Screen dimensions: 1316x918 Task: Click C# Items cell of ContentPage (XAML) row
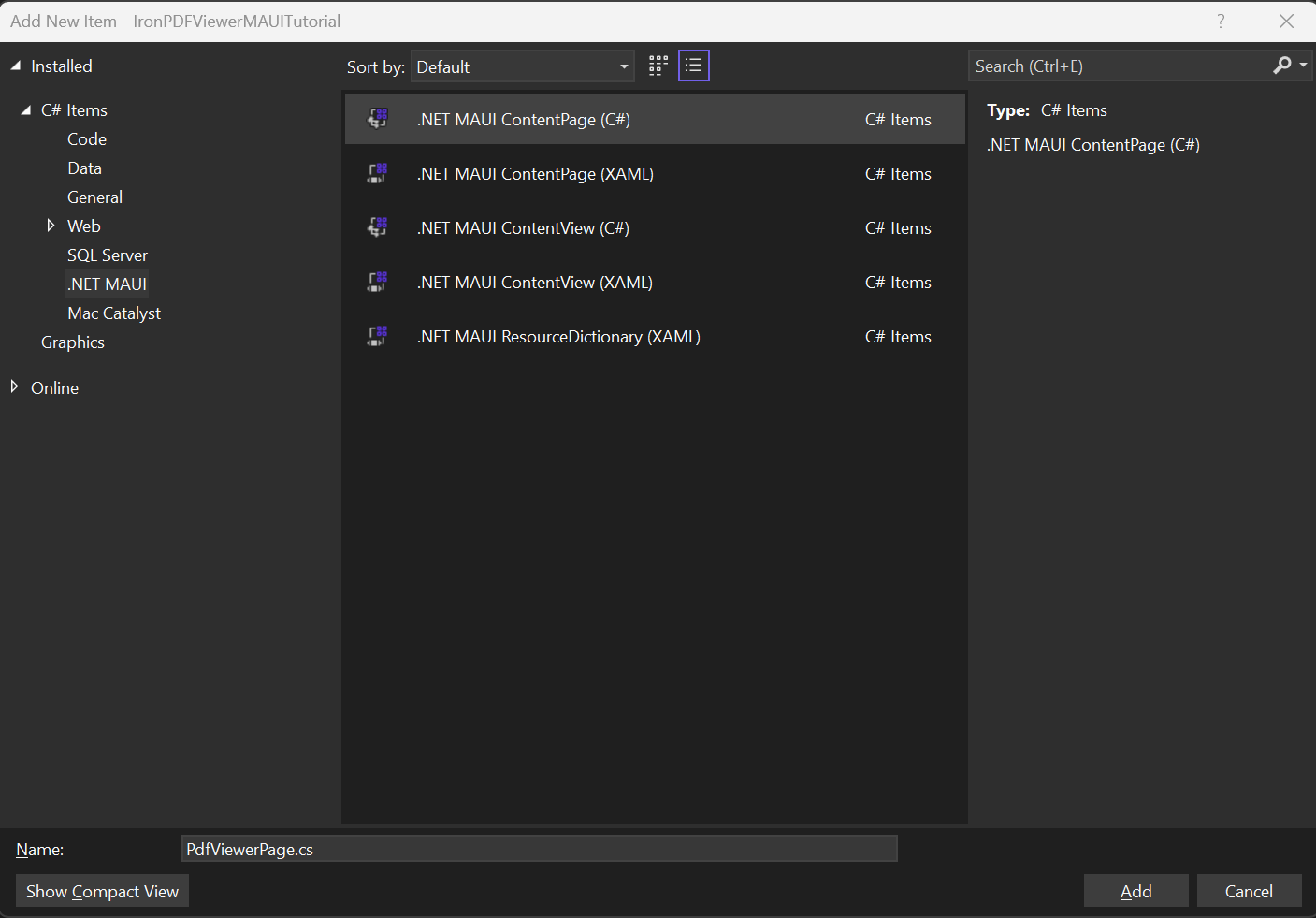tap(898, 174)
